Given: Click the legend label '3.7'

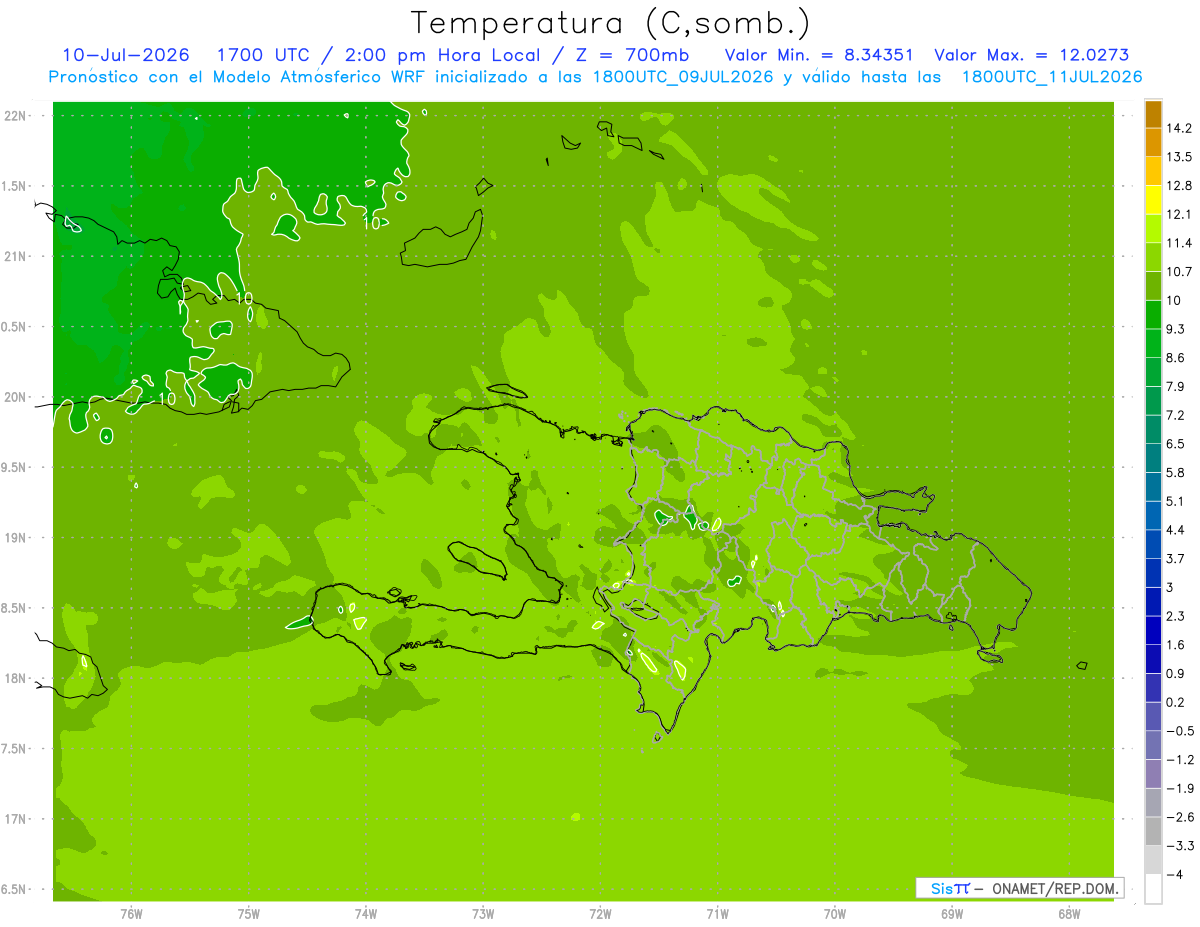Looking at the screenshot, I should (1176, 558).
